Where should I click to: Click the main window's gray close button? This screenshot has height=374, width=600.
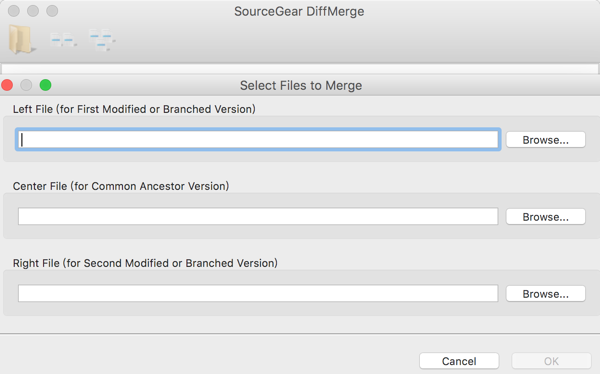point(14,11)
